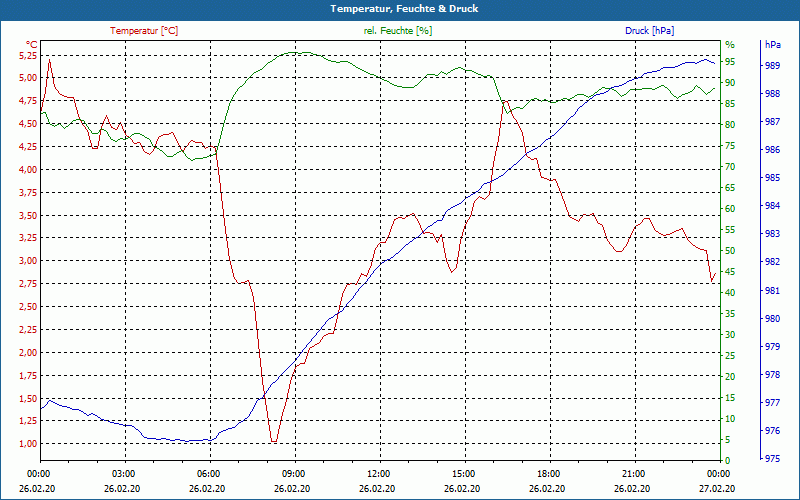Click the '5,00' temperature axis value

[28, 78]
